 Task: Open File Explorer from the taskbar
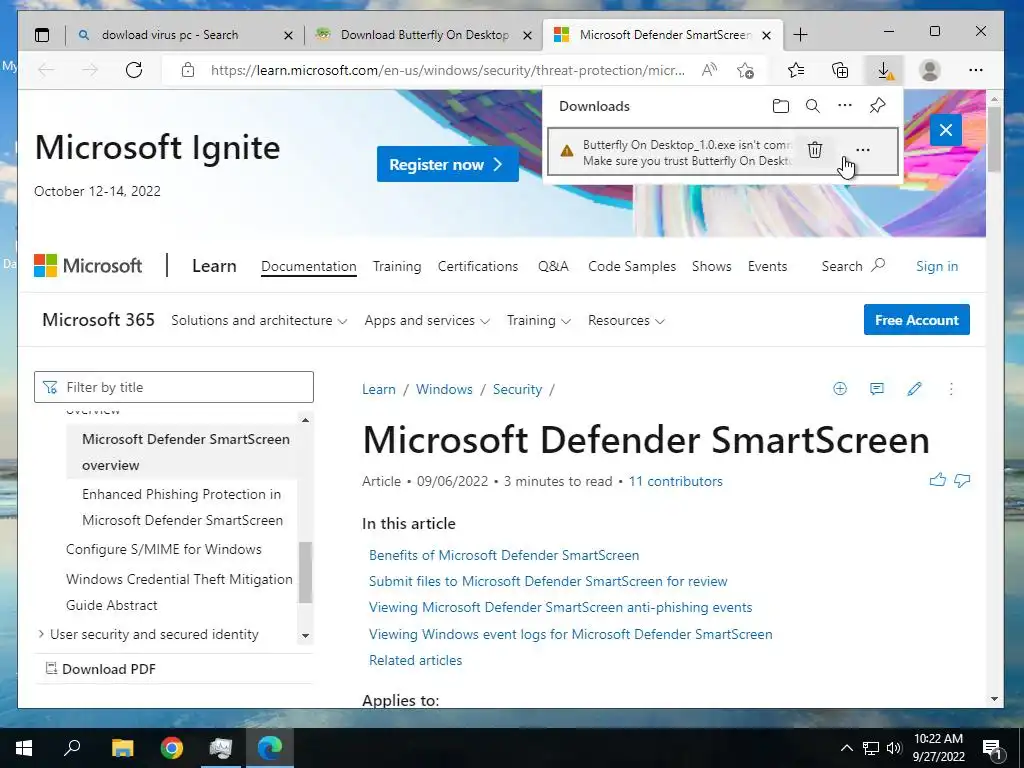click(x=122, y=748)
